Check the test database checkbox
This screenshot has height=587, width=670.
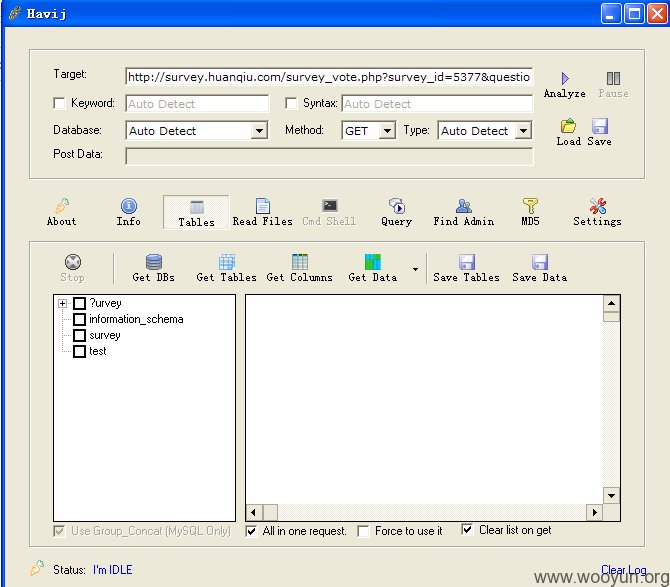pyautogui.click(x=79, y=351)
